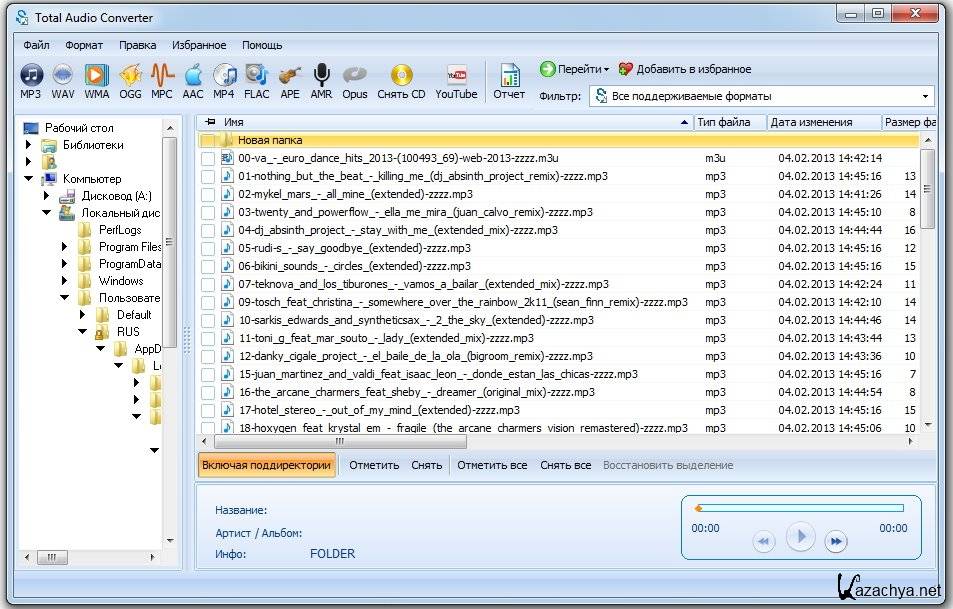This screenshot has height=609, width=953.
Task: Select the WAV converter icon
Action: [63, 79]
